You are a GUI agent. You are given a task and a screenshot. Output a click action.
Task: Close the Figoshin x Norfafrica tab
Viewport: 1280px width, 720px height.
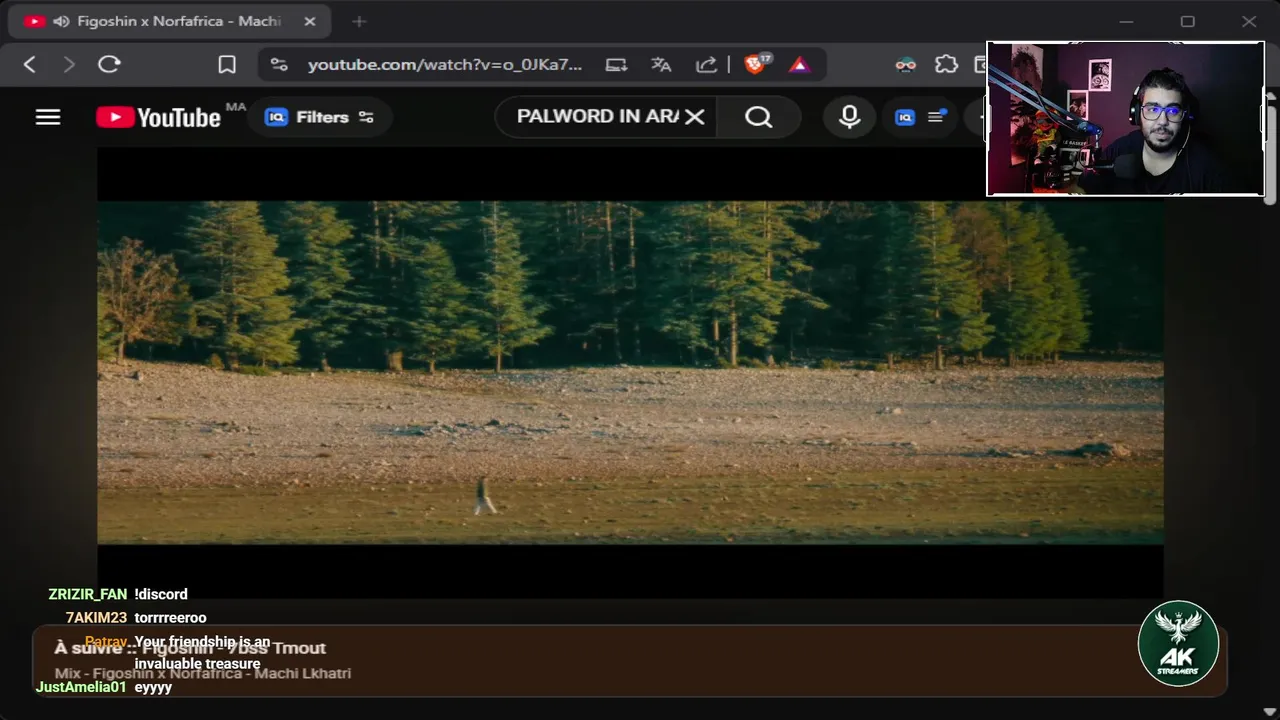[309, 21]
